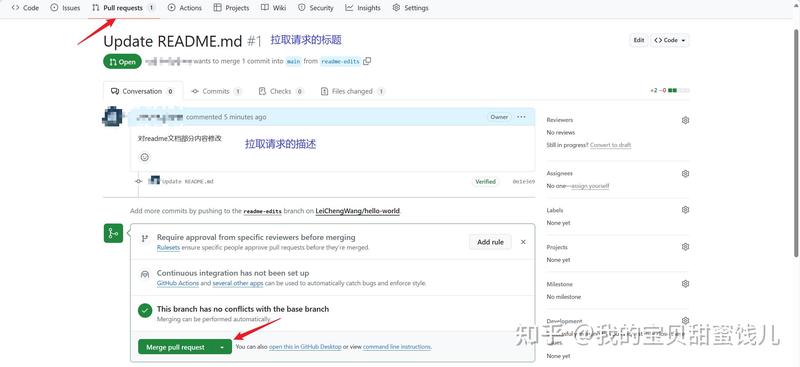Viewport: 800px width, 367px height.
Task: Open the Actions tab
Action: coord(185,8)
